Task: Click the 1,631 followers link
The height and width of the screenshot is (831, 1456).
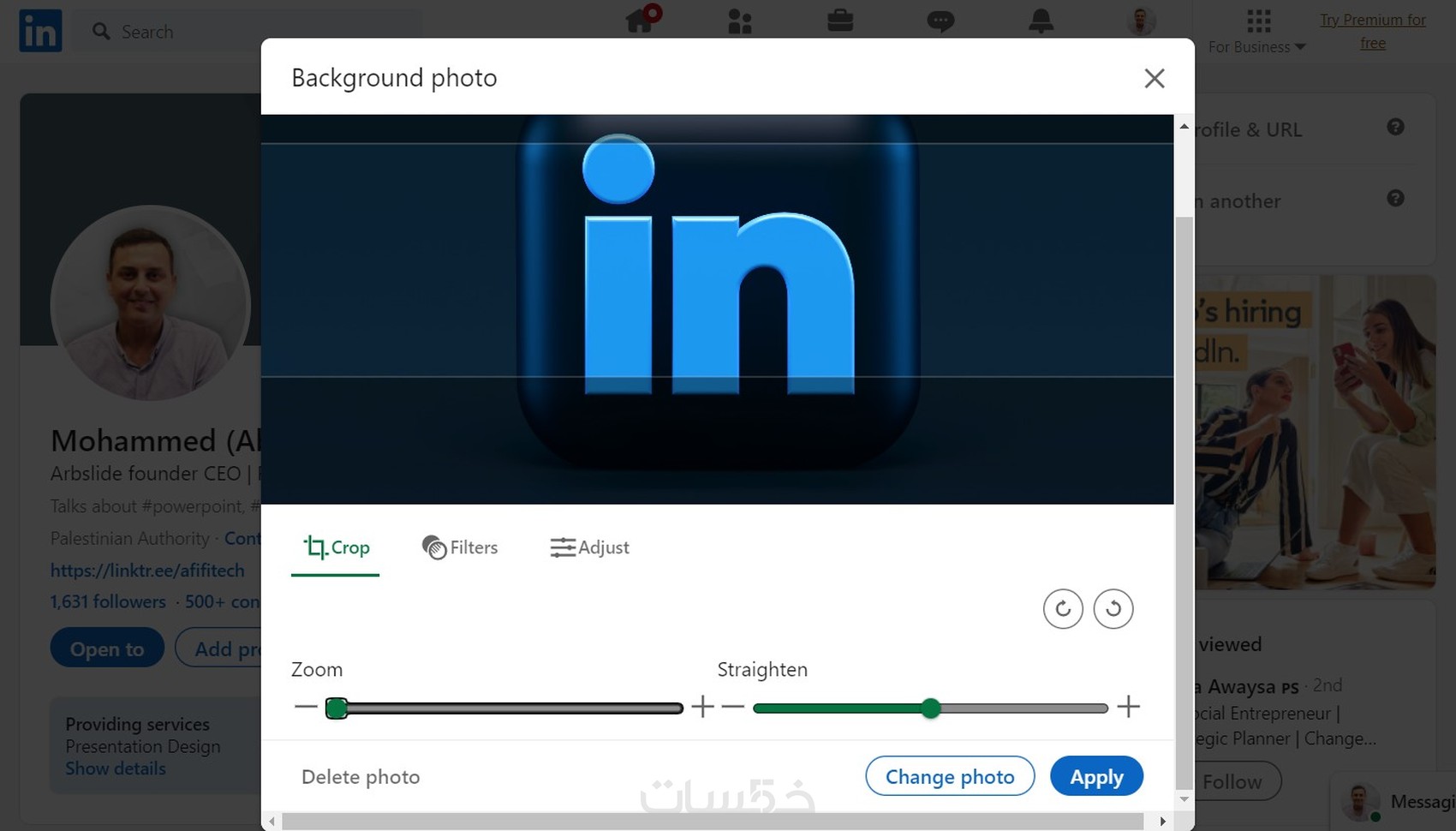Action: click(x=108, y=601)
